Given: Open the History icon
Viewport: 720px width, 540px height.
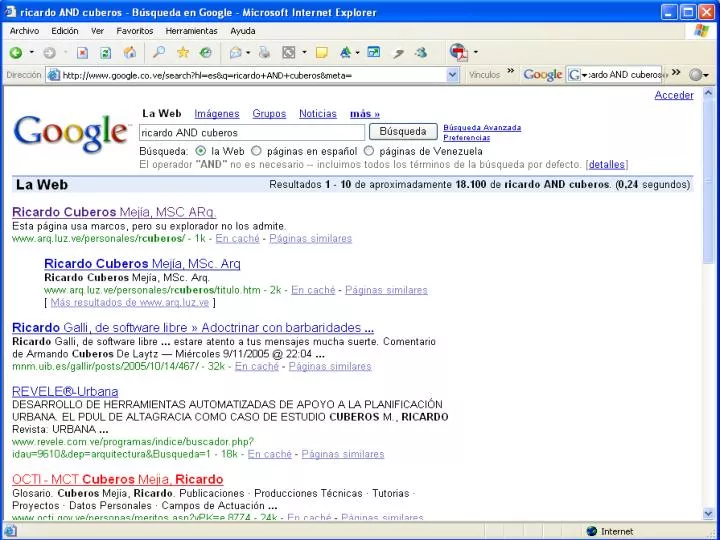Looking at the screenshot, I should click(x=206, y=52).
